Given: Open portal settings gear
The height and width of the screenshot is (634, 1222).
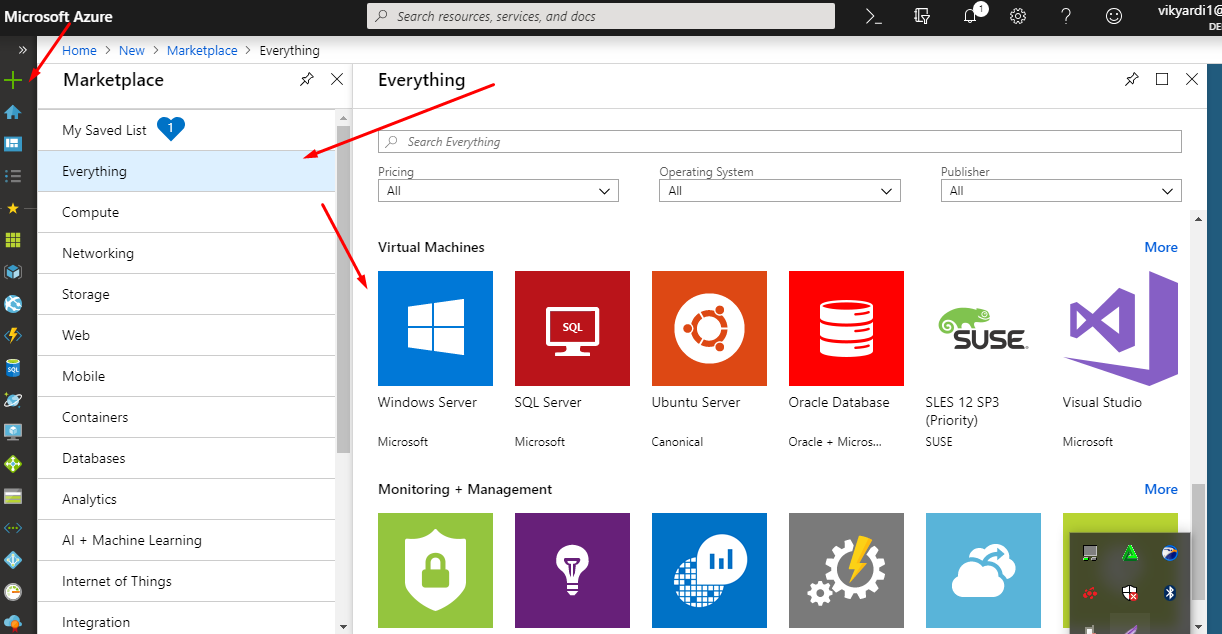Looking at the screenshot, I should pyautogui.click(x=1018, y=16).
